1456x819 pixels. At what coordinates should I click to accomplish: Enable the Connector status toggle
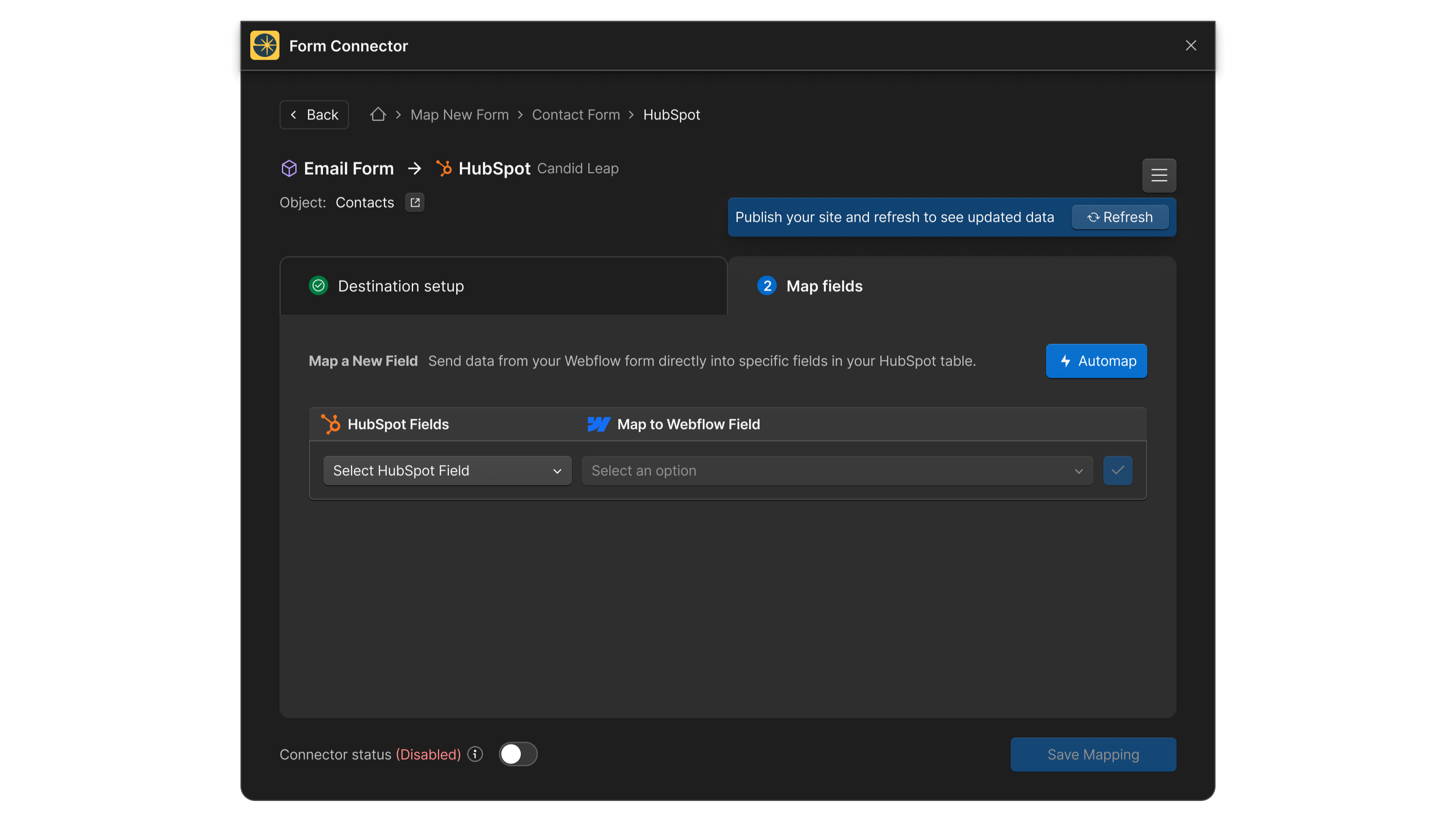click(x=518, y=754)
